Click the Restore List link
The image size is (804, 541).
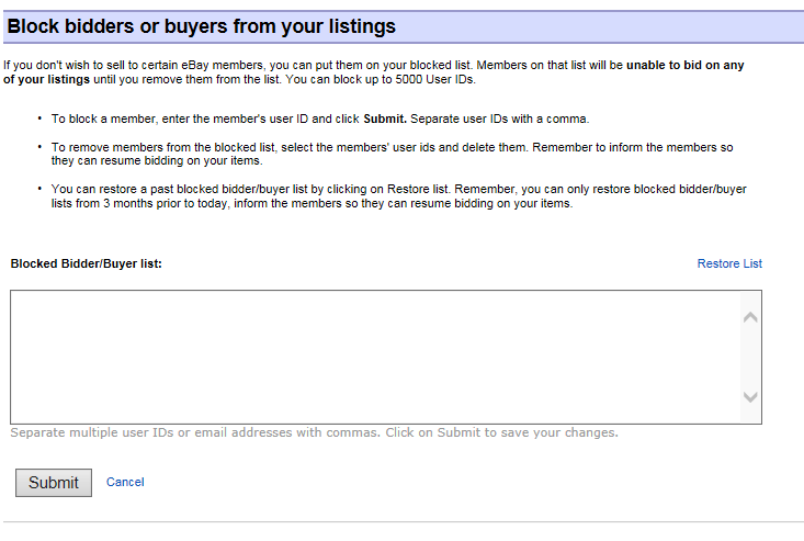(x=729, y=264)
